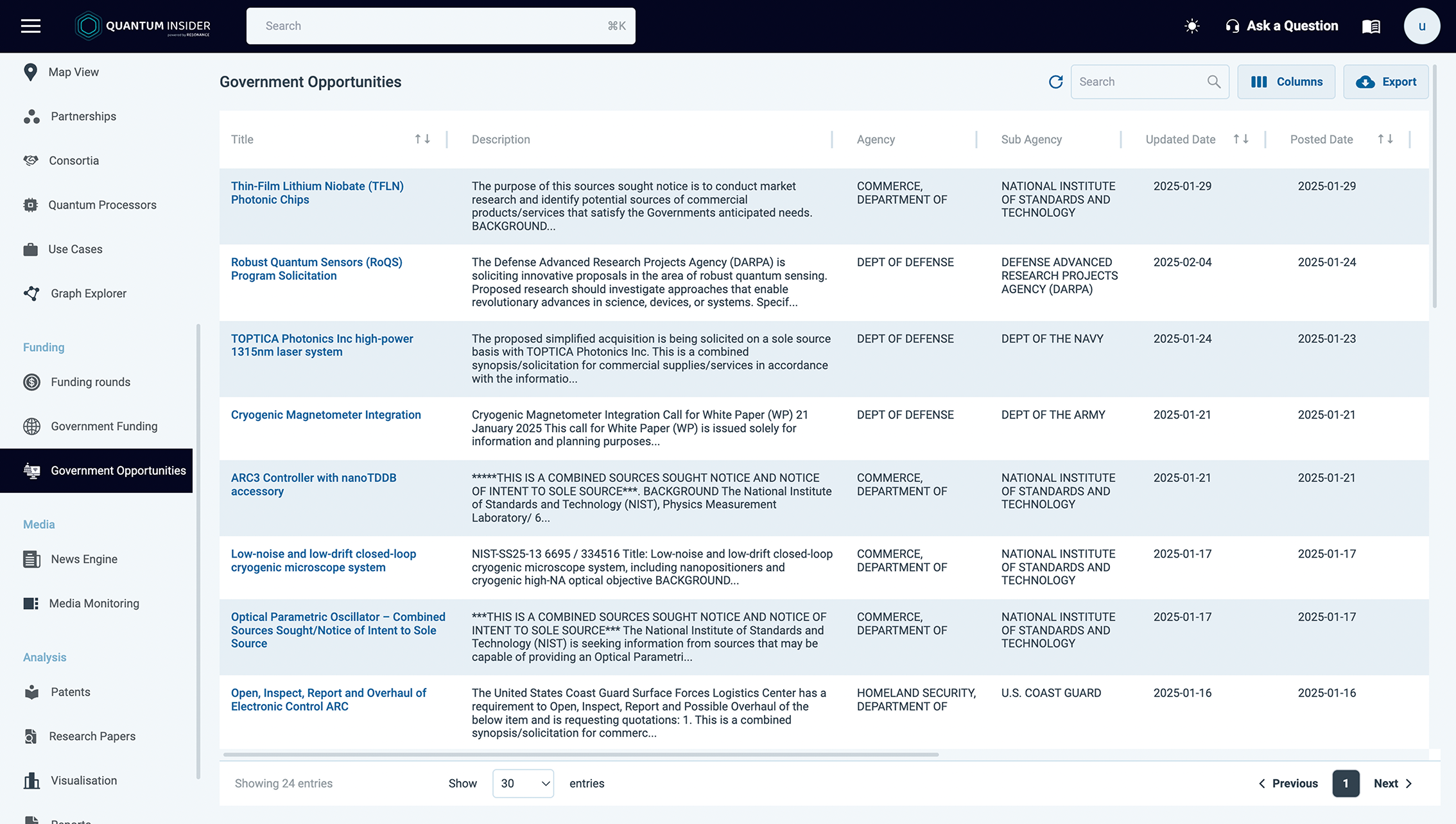Screen dimensions: 1456x824
Task: Click the horizontal table scrollbar
Action: tap(580, 754)
